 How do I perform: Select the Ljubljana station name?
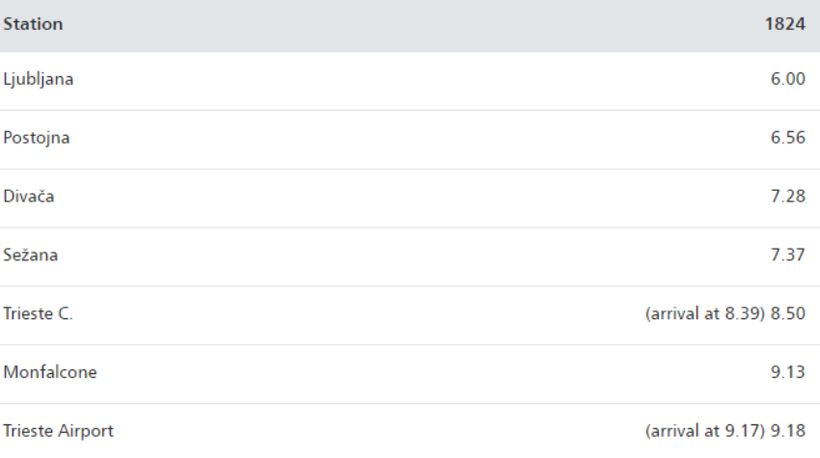point(38,79)
